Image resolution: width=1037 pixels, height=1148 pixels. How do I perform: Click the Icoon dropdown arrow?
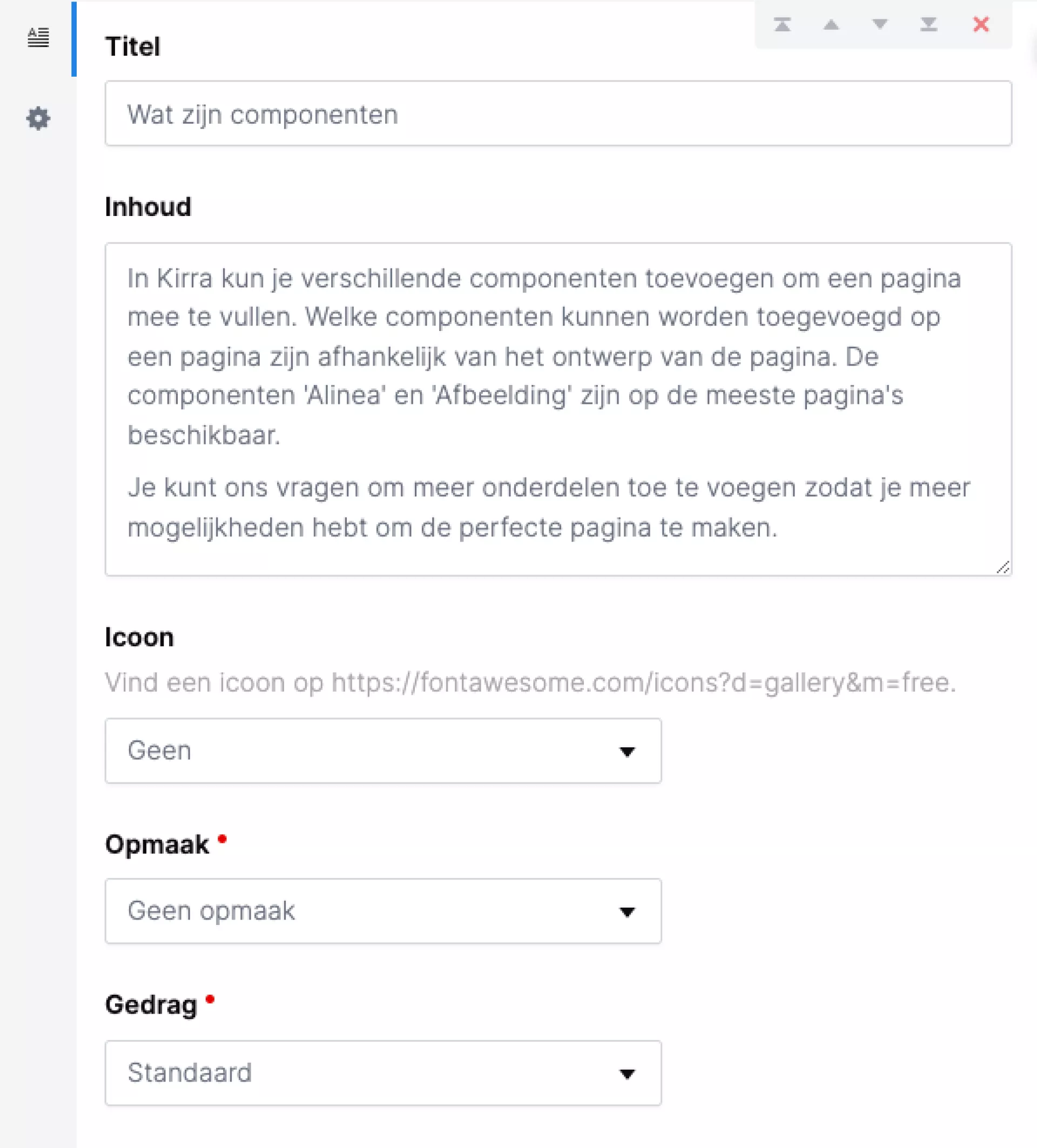[627, 752]
